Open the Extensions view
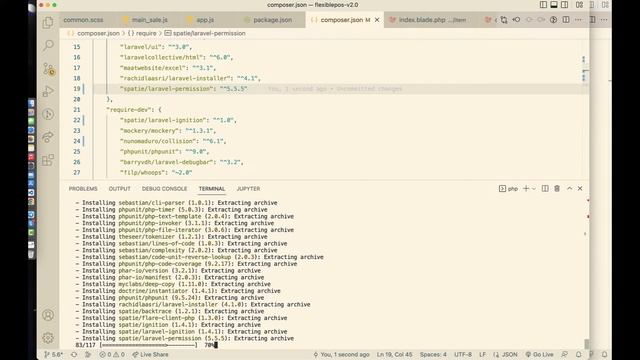 [x=48, y=160]
